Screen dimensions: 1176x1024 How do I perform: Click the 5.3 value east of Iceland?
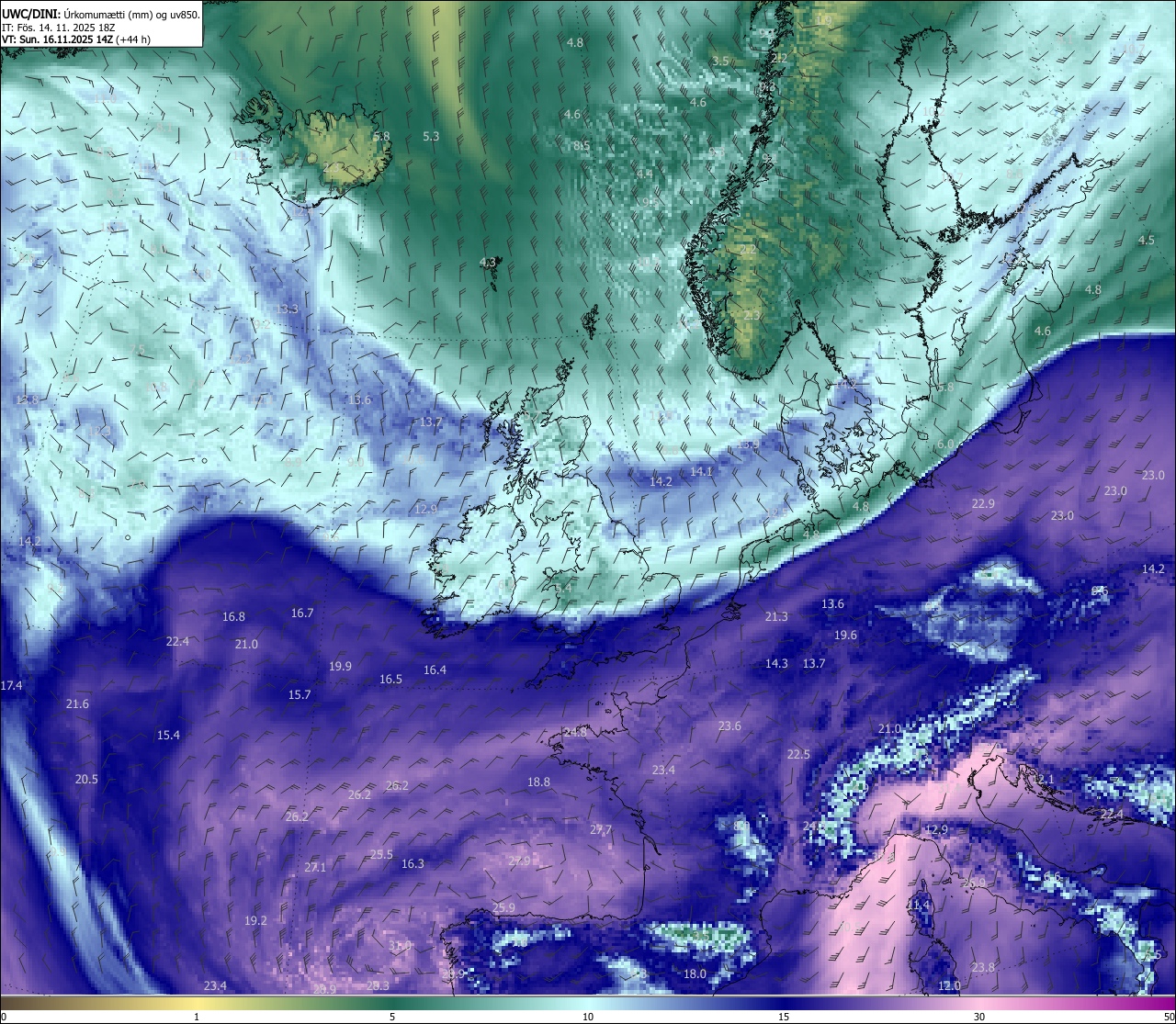431,136
